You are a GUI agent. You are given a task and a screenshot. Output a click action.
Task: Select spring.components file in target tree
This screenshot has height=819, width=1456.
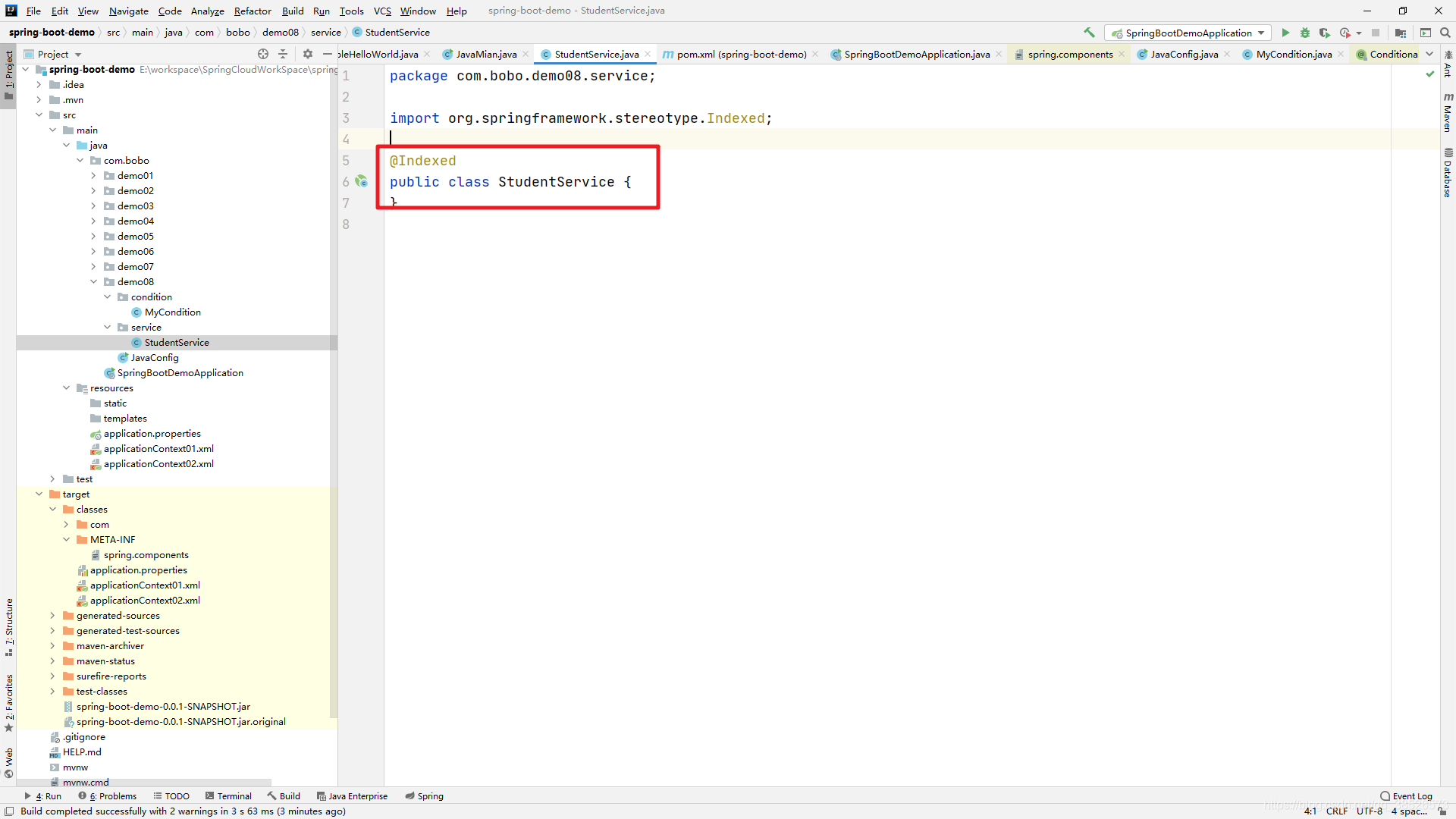point(146,555)
